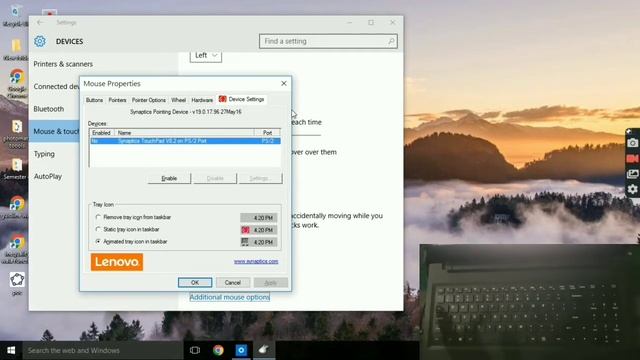Close the Mouse Properties dialog

click(x=284, y=83)
